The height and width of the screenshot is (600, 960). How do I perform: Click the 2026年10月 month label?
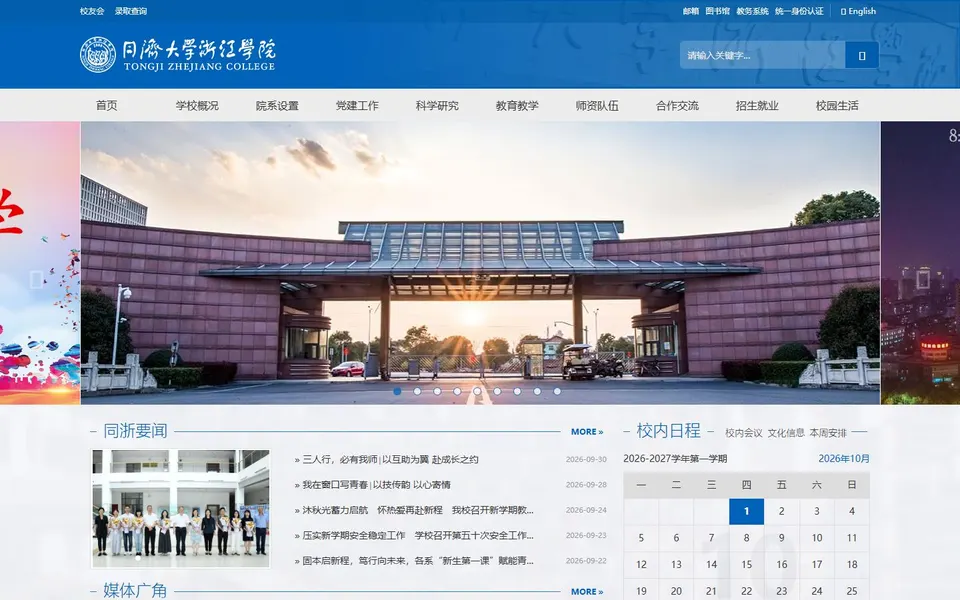pyautogui.click(x=844, y=459)
